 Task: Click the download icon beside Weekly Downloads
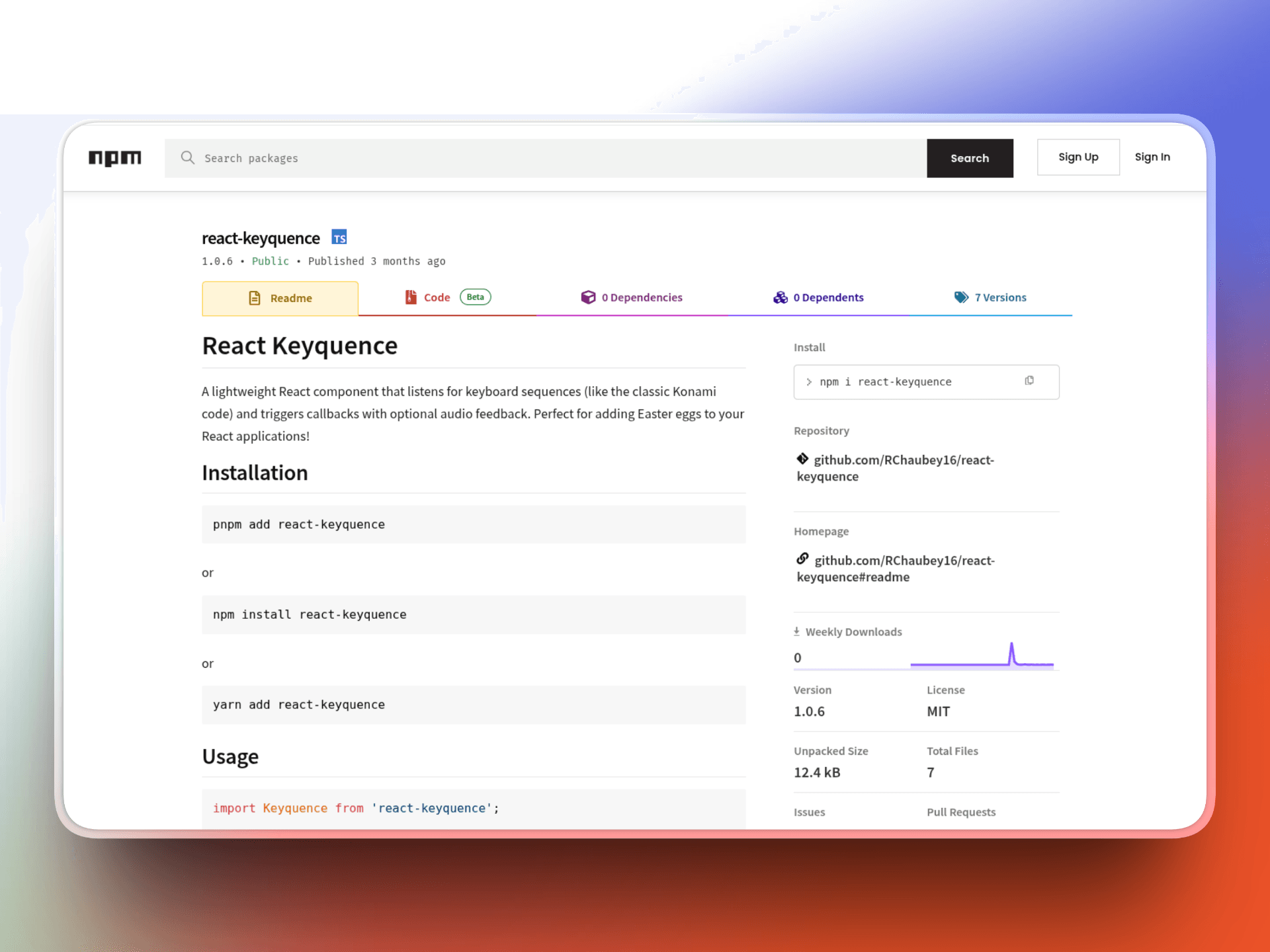[x=797, y=631]
